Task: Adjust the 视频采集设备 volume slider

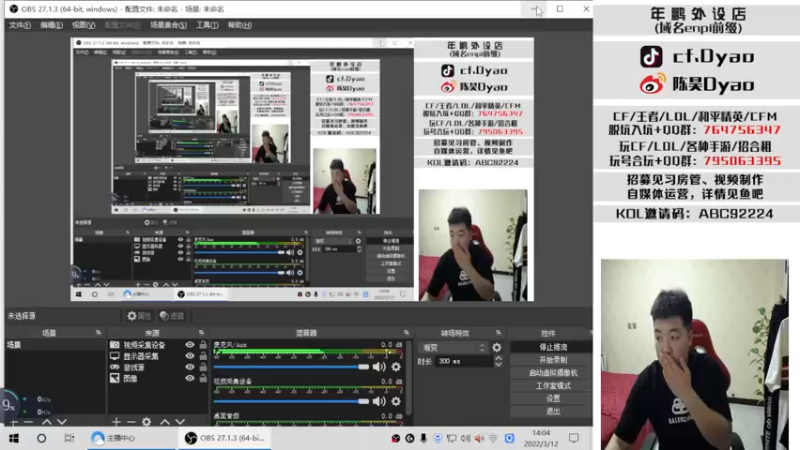Action: pos(291,402)
